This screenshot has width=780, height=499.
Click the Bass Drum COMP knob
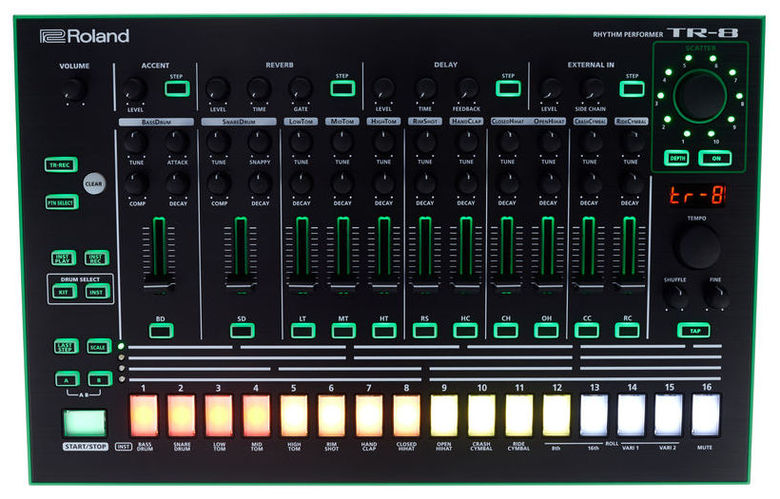pos(135,185)
